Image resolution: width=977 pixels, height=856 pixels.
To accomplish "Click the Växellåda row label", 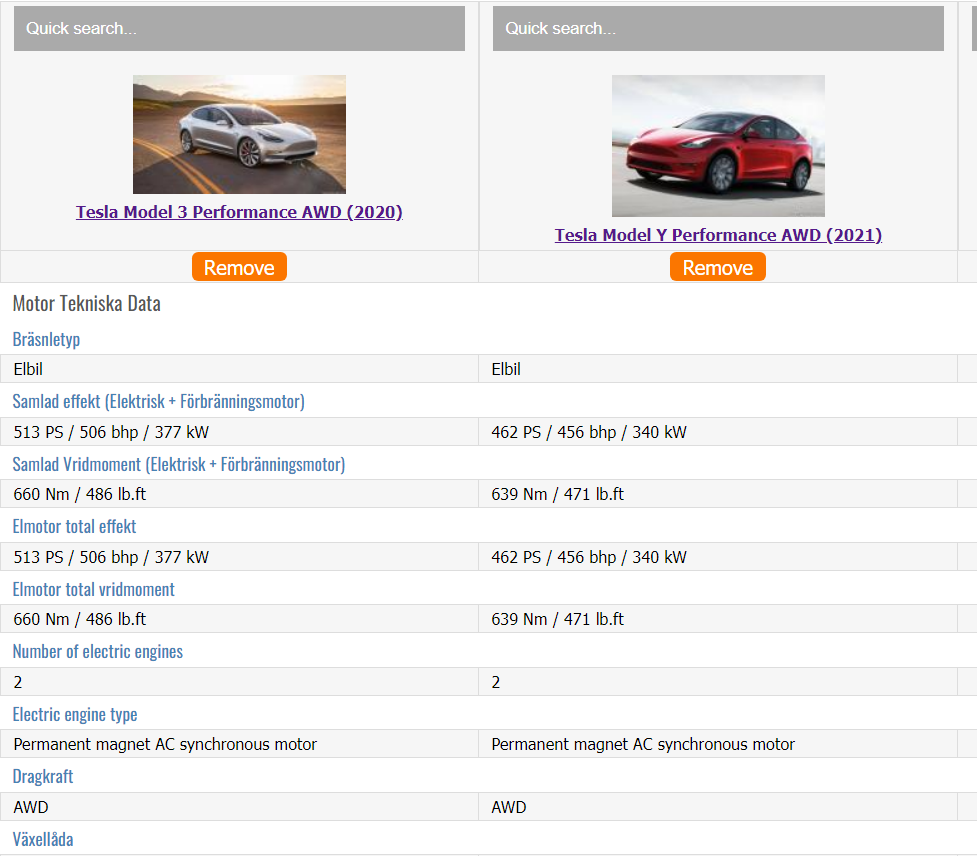I will click(43, 840).
